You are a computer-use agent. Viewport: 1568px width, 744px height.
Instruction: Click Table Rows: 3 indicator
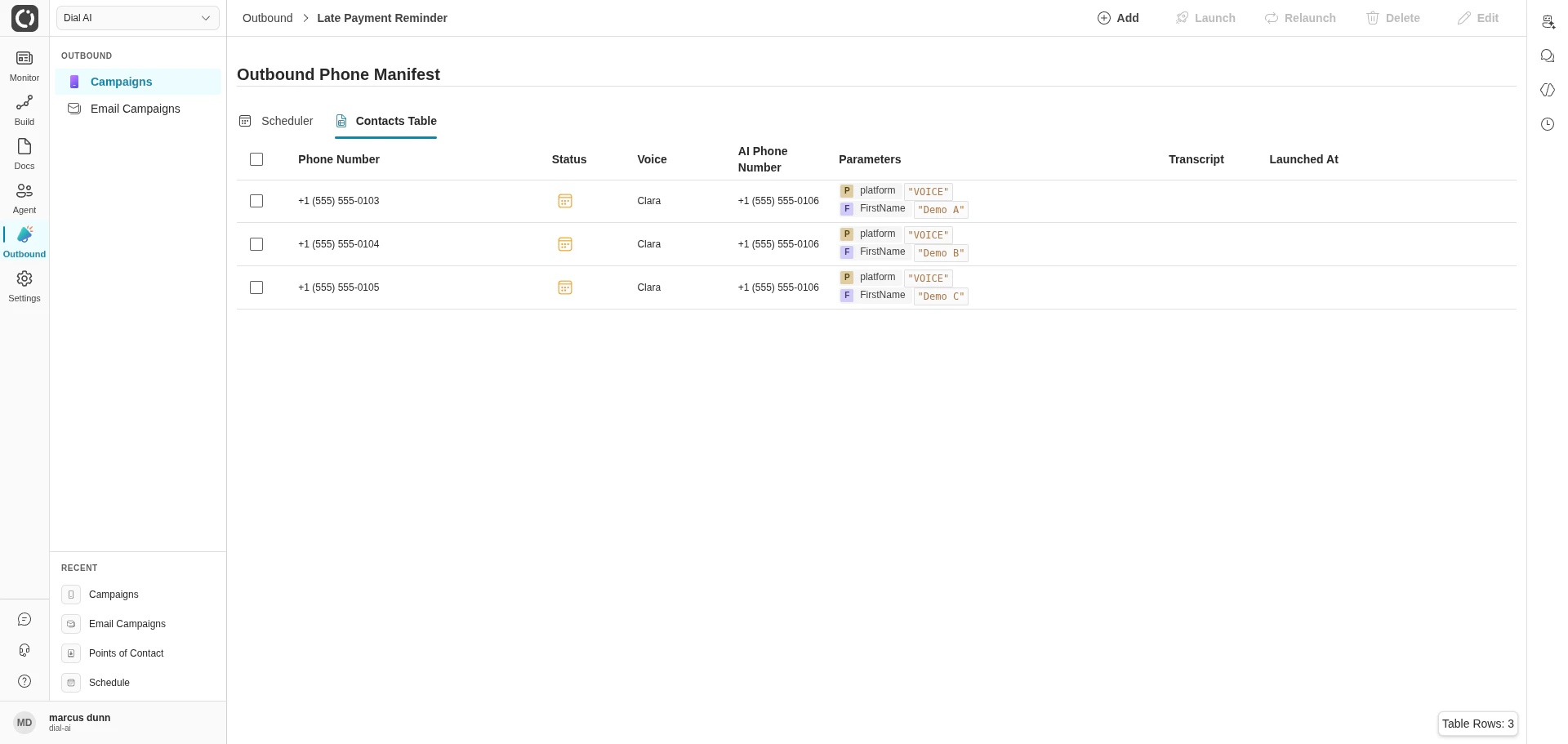tap(1478, 724)
